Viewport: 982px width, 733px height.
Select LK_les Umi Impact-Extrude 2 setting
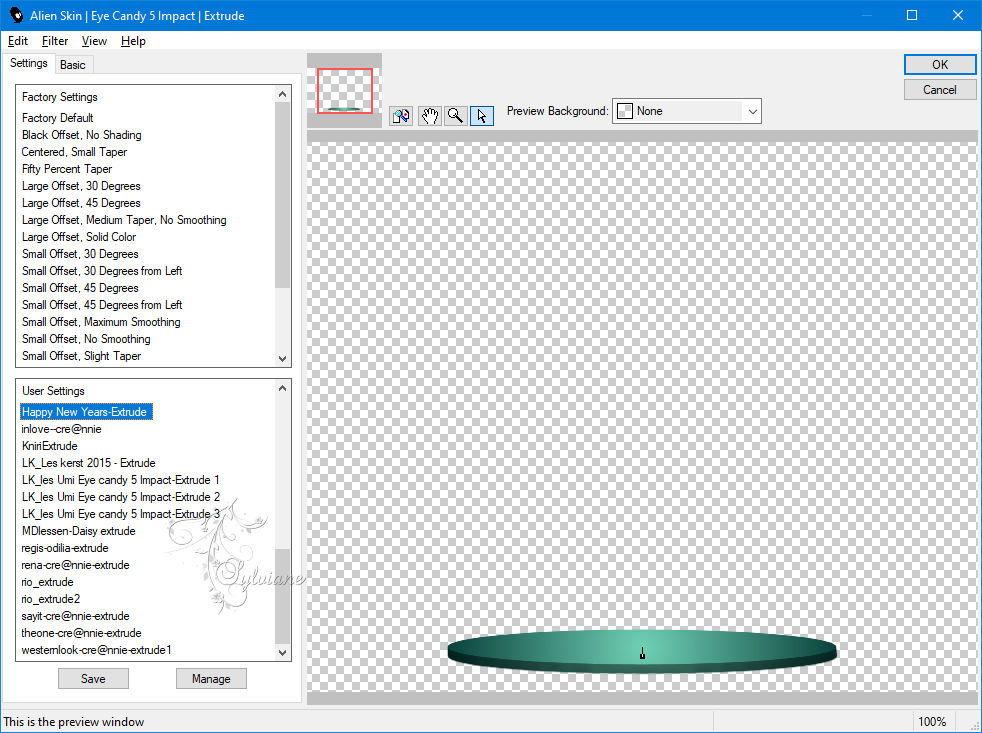120,496
